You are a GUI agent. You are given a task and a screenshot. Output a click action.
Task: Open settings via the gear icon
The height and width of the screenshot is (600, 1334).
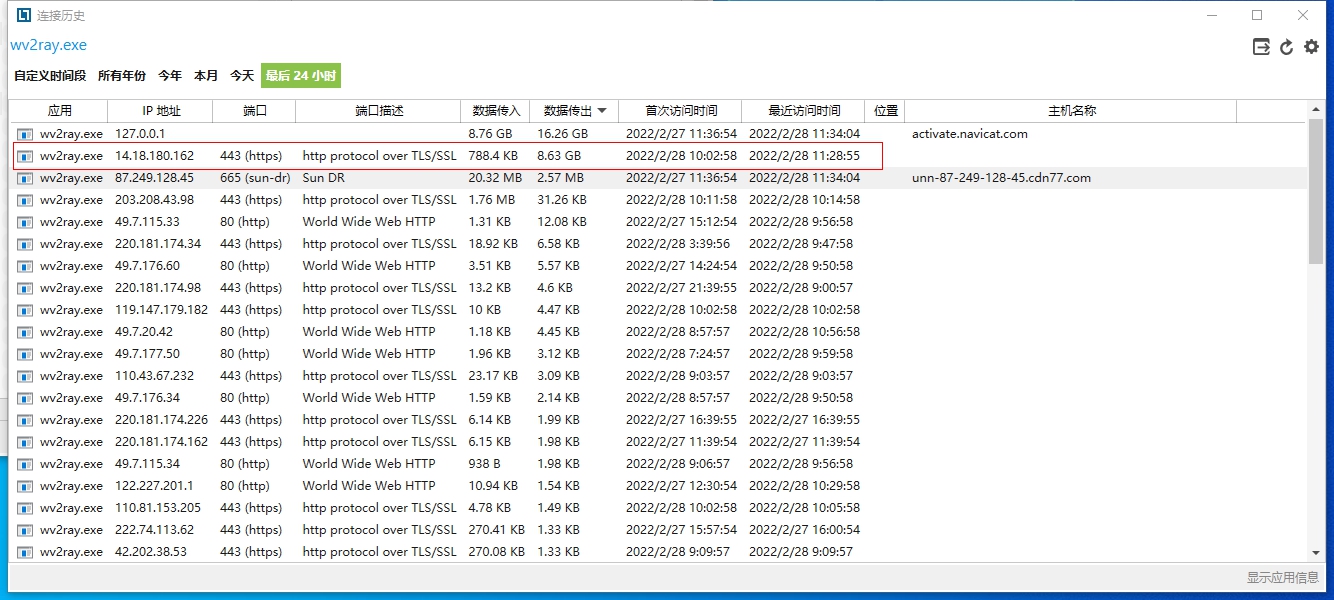1311,46
